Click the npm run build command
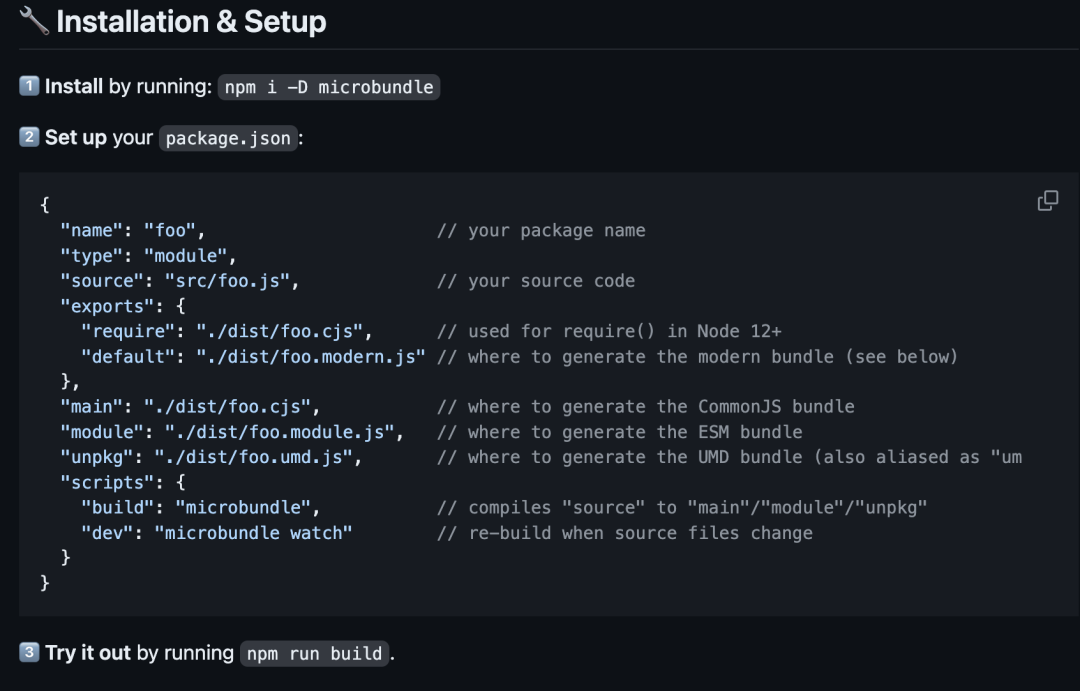The image size is (1080, 691). pos(314,653)
